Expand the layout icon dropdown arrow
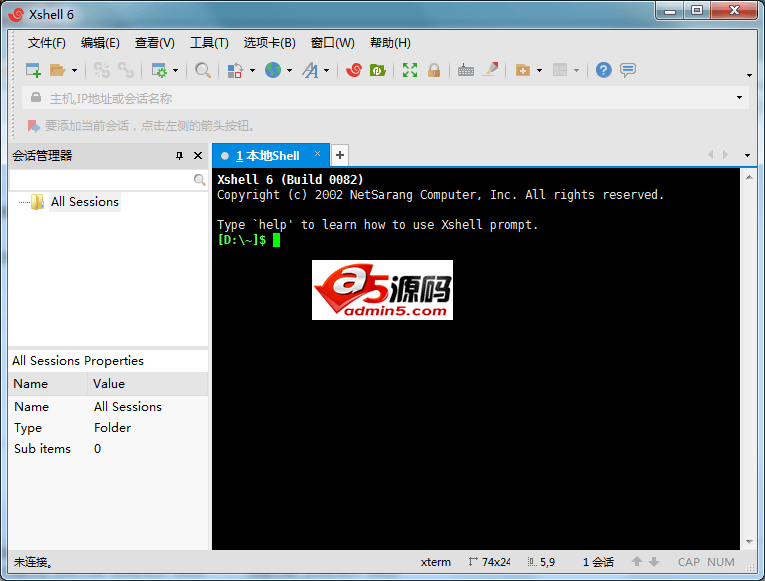This screenshot has height=581, width=765. tap(577, 71)
